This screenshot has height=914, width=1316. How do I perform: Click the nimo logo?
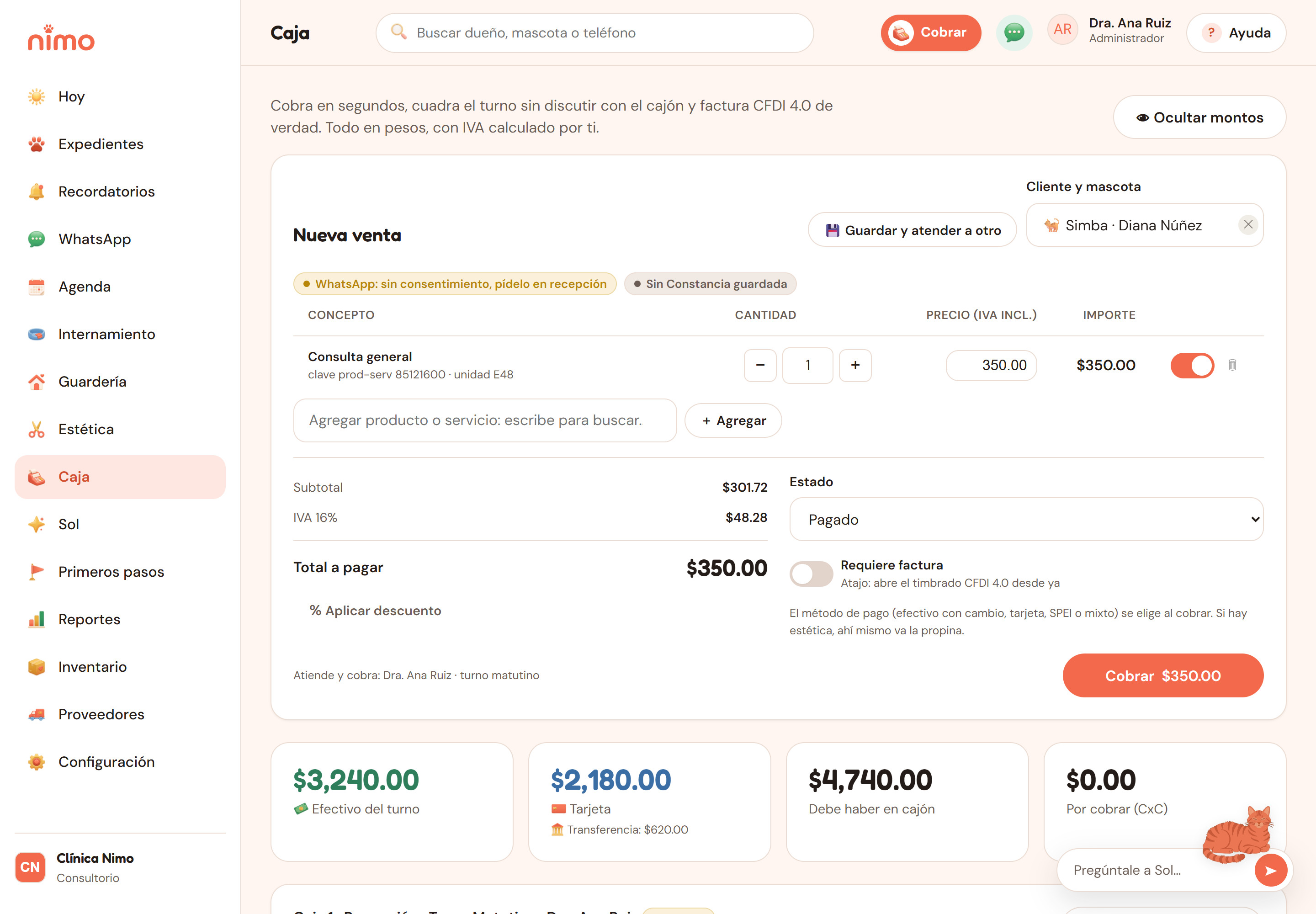click(x=61, y=38)
